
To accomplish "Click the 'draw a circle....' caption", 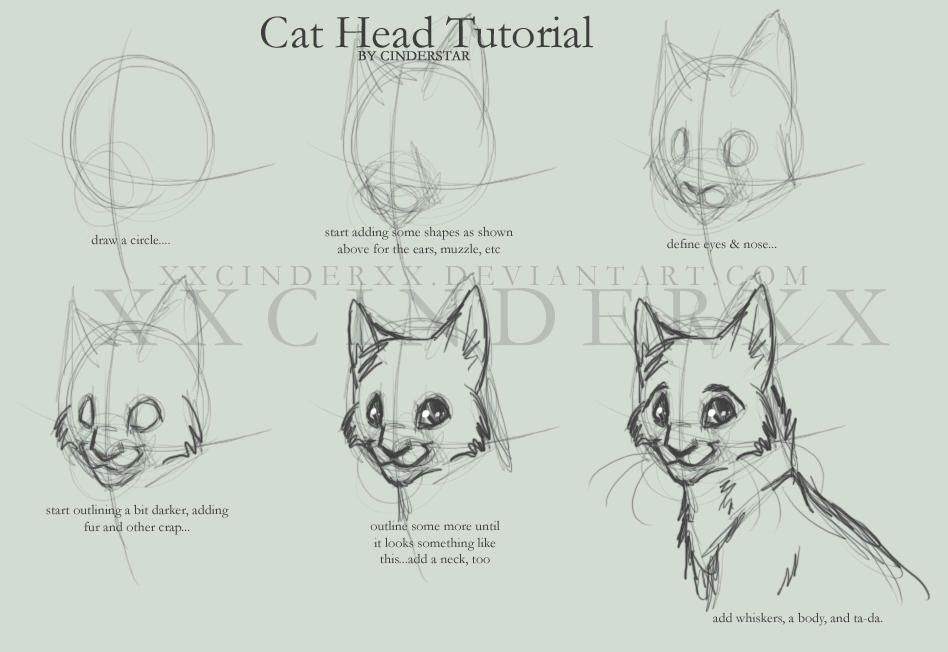I will (x=131, y=240).
